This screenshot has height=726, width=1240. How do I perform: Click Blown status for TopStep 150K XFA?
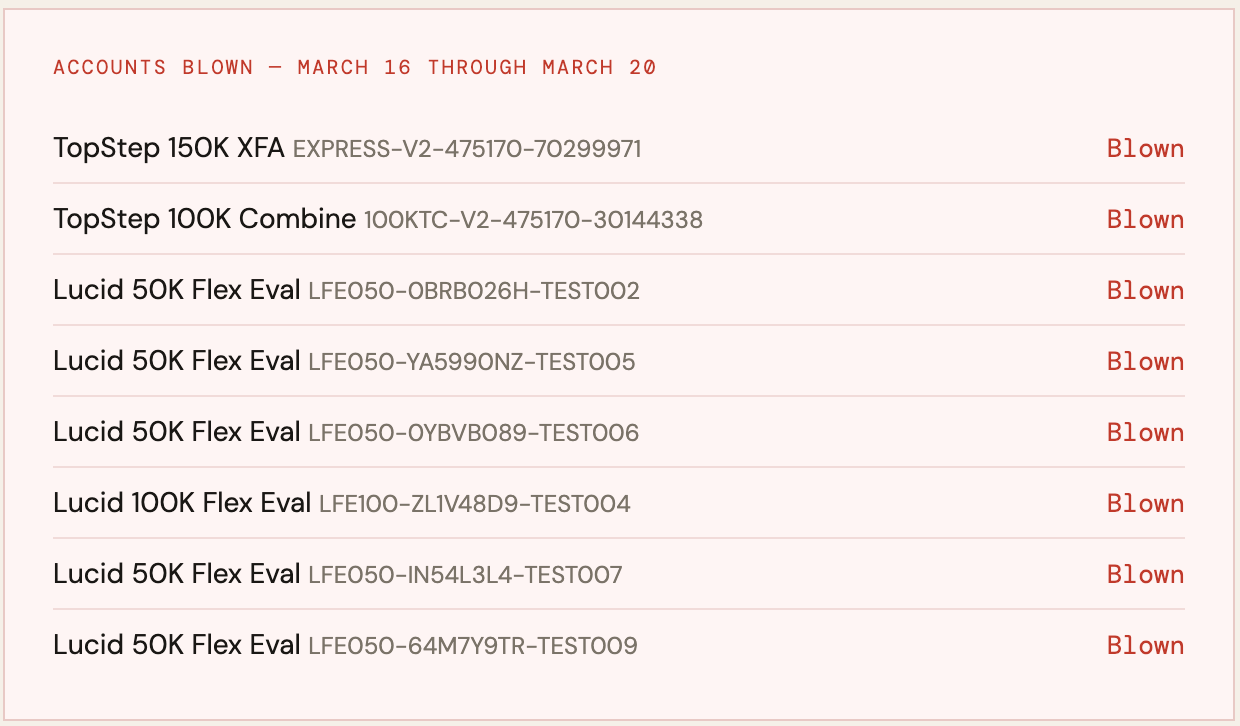point(1145,149)
